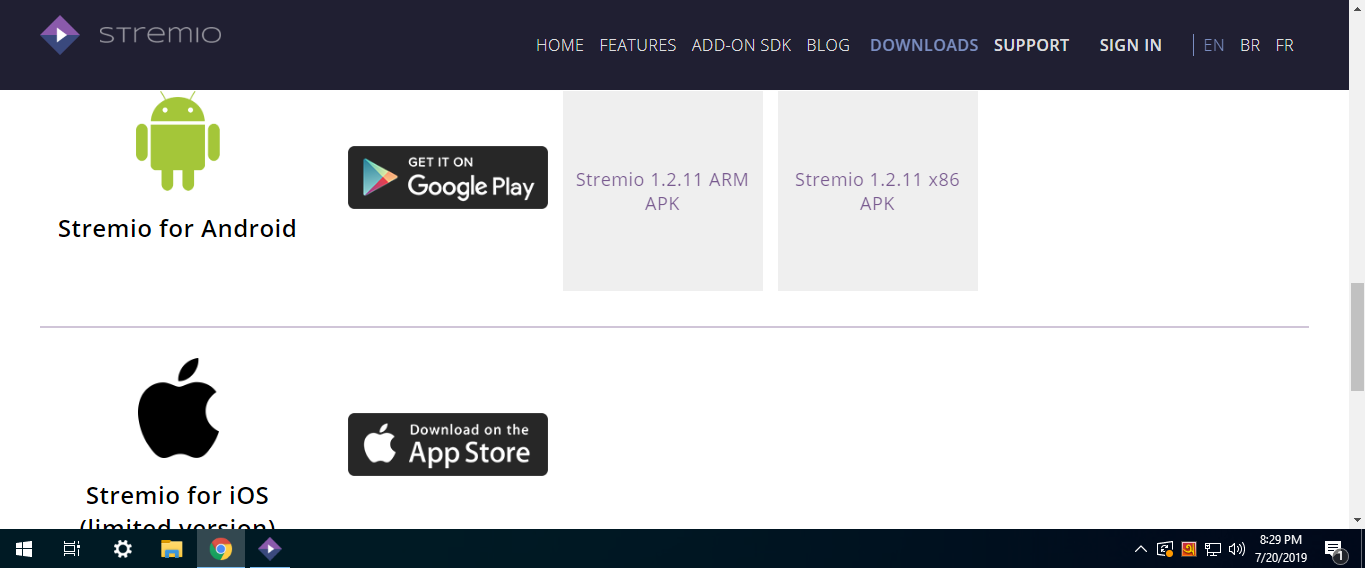Click the volume speaker tray icon
Viewport: 1365px width, 568px height.
click(1237, 549)
